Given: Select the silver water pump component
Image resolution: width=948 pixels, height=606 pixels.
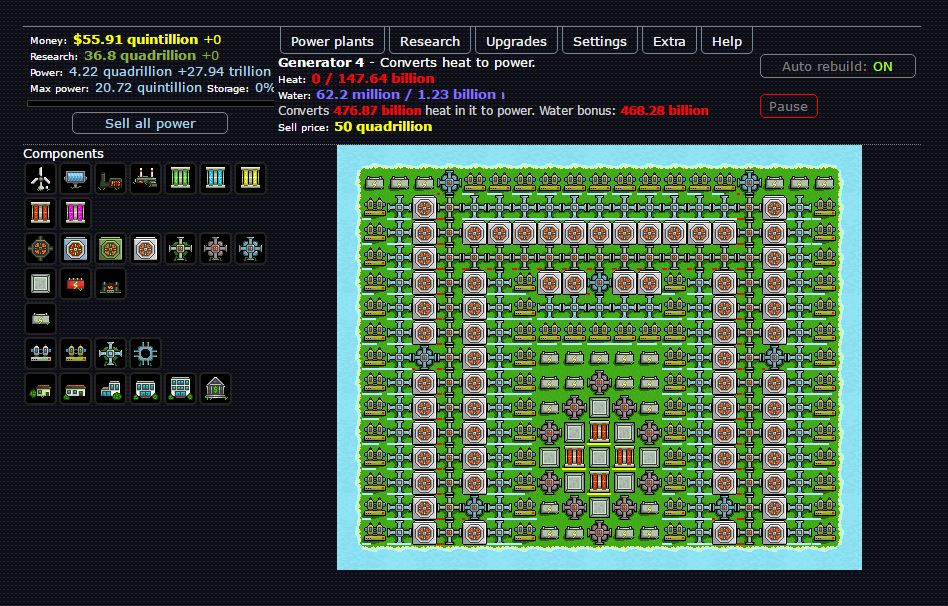Looking at the screenshot, I should click(x=41, y=354).
